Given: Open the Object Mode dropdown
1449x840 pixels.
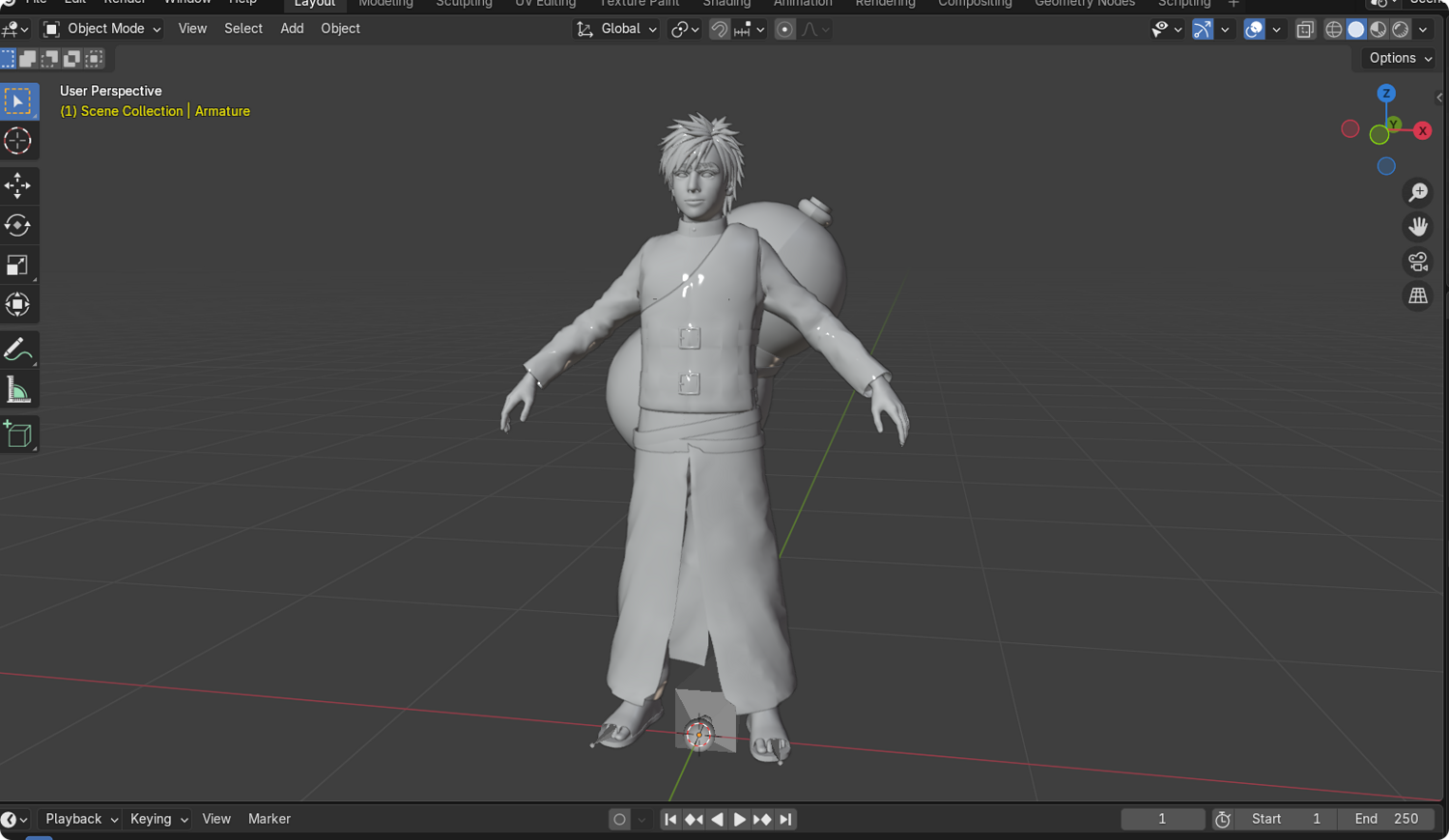Looking at the screenshot, I should pyautogui.click(x=102, y=29).
